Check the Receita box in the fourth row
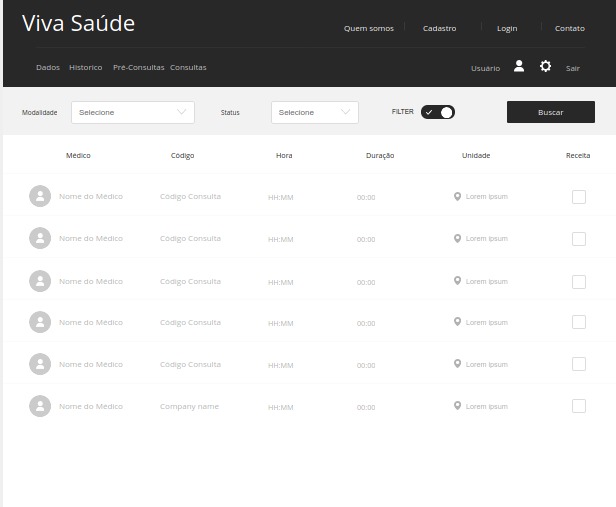The height and width of the screenshot is (507, 616). 579,322
